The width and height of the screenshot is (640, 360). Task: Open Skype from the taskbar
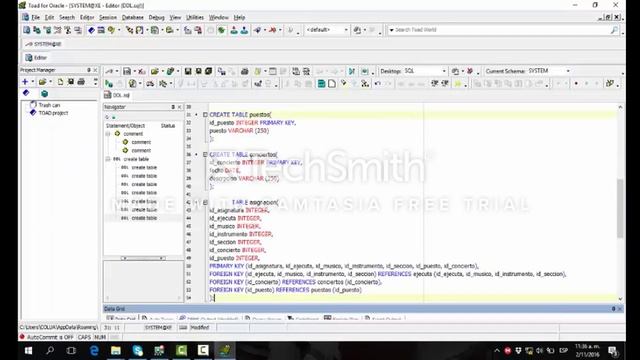138,351
